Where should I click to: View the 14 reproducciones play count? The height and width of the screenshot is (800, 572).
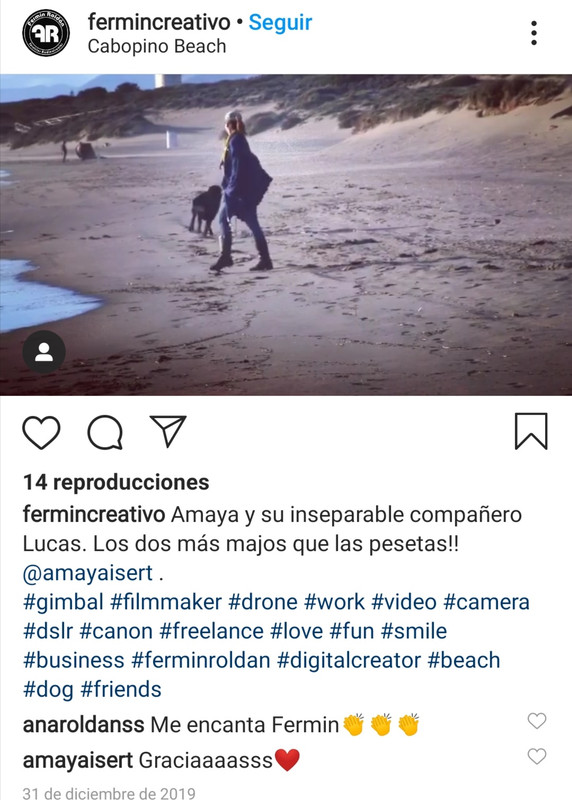(116, 482)
